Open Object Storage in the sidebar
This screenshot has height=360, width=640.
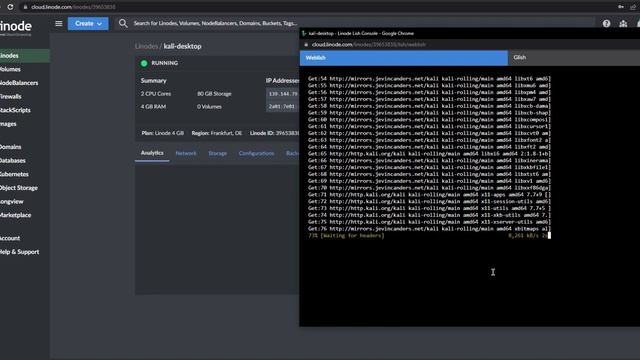pyautogui.click(x=19, y=188)
